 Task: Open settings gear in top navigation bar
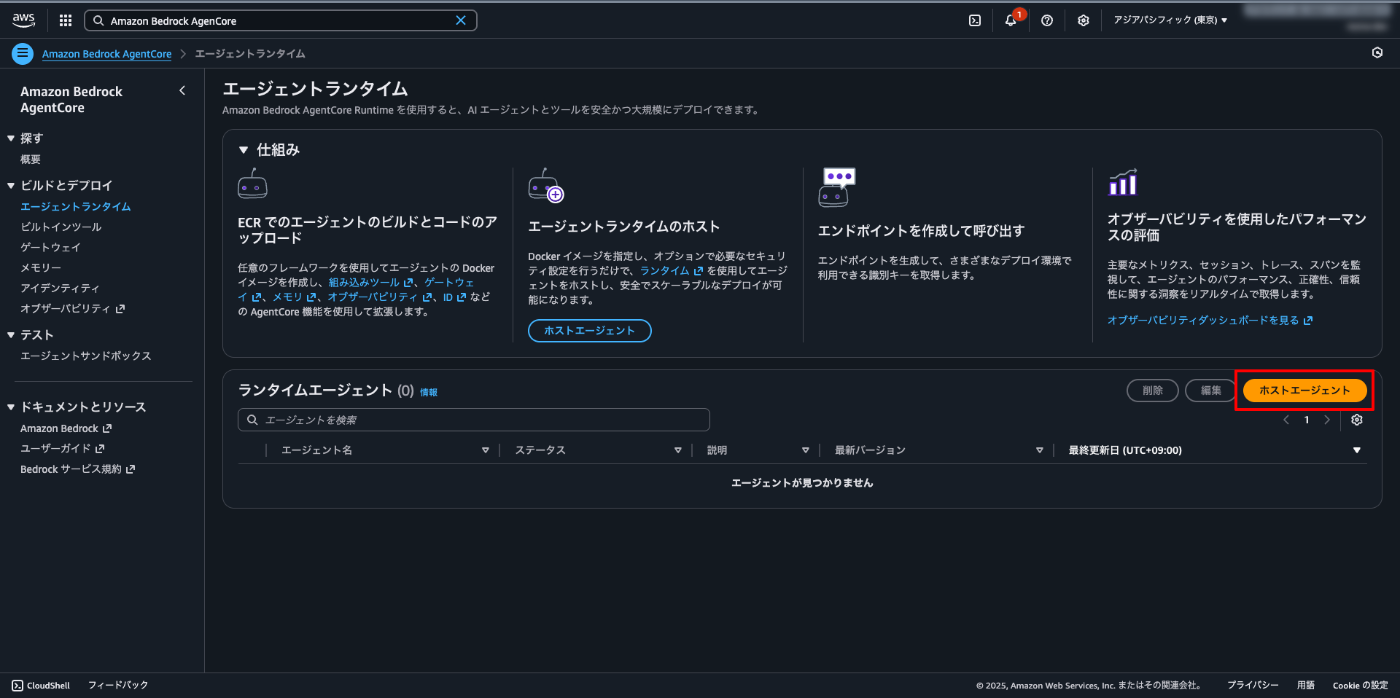1083,20
